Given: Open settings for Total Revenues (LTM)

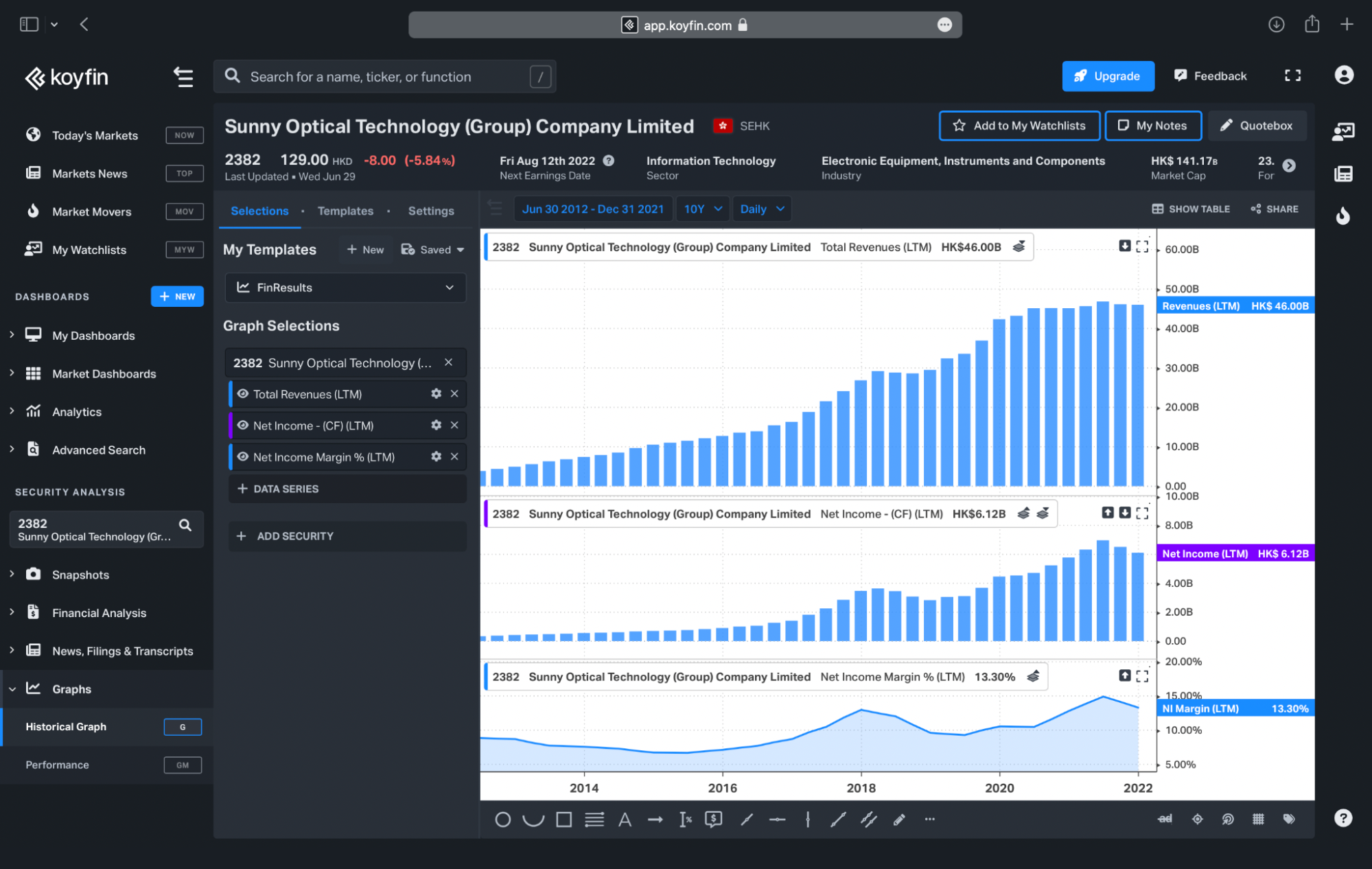Looking at the screenshot, I should coord(436,394).
